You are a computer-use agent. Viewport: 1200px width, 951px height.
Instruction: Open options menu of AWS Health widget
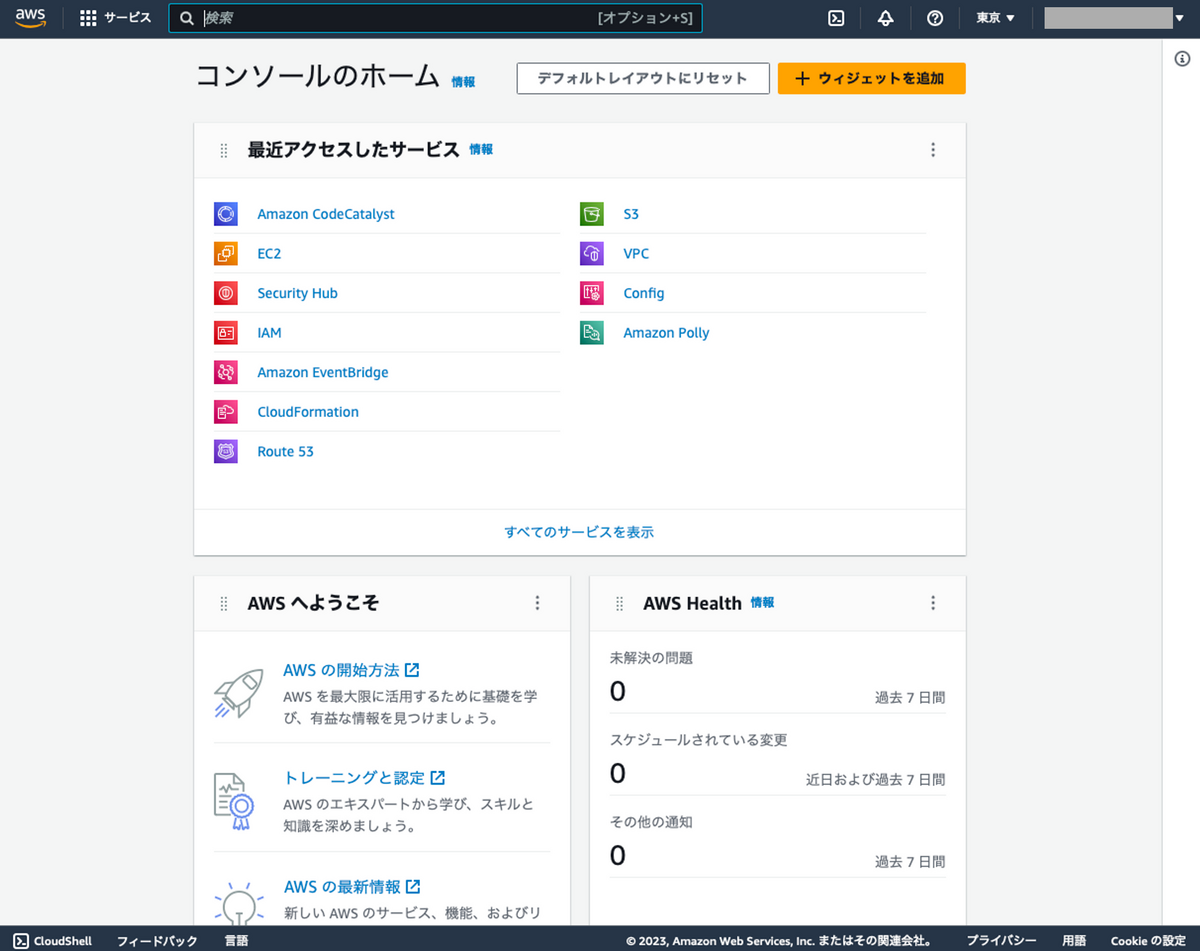[933, 603]
